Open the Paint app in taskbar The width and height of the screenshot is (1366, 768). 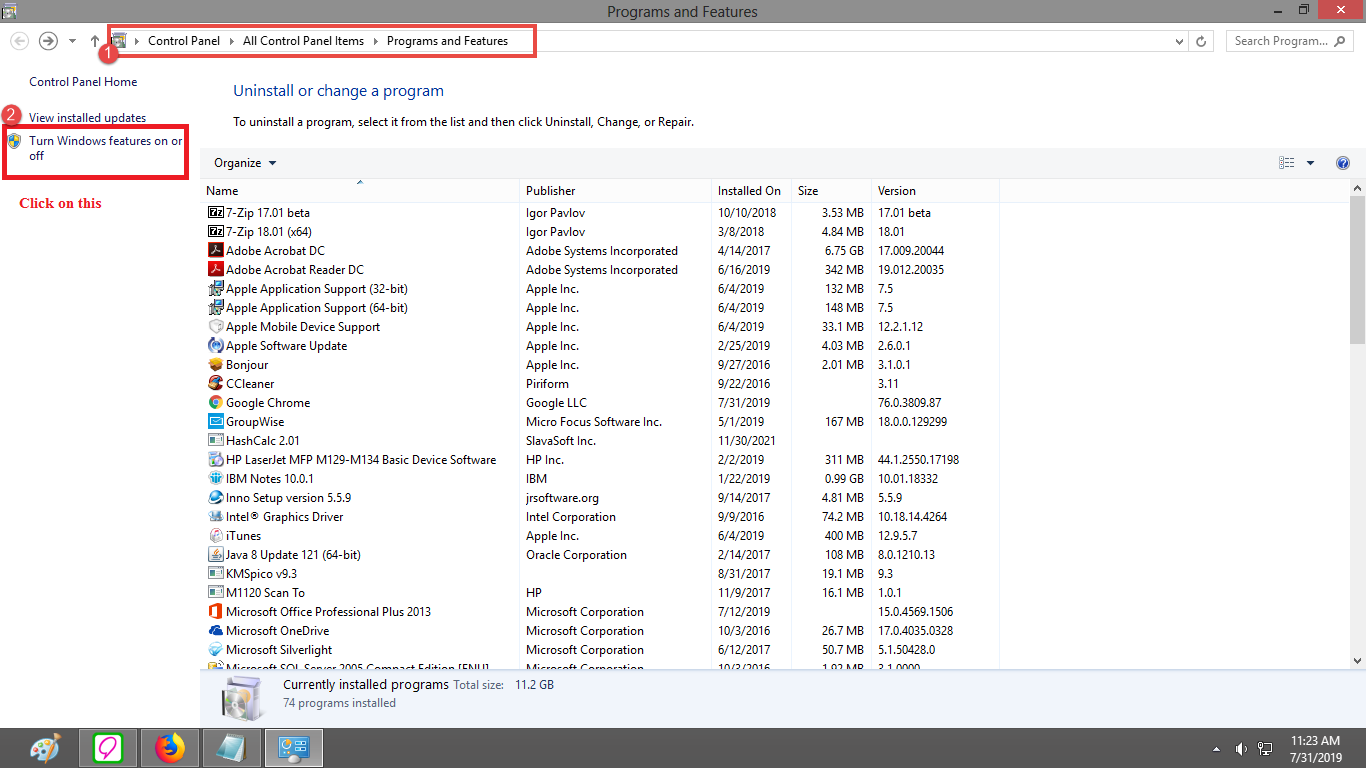click(x=45, y=748)
